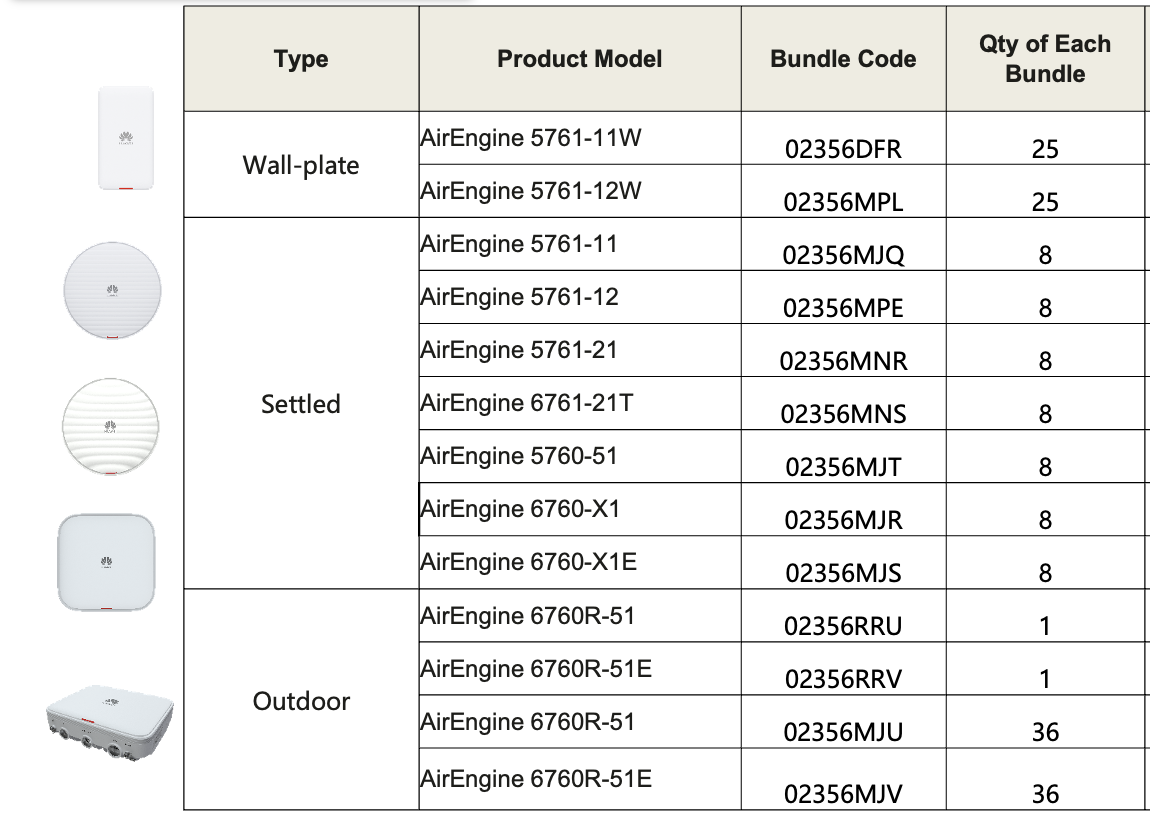Click the round wavy-pattern access point image
Screen dimensions: 1150x818
click(x=110, y=426)
